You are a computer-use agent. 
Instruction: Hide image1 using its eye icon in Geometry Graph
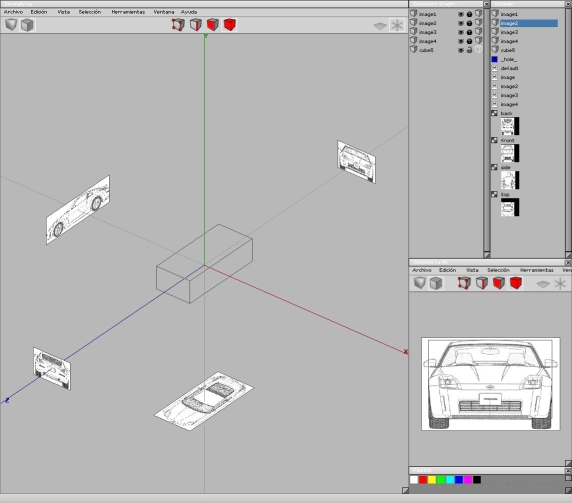pyautogui.click(x=461, y=14)
